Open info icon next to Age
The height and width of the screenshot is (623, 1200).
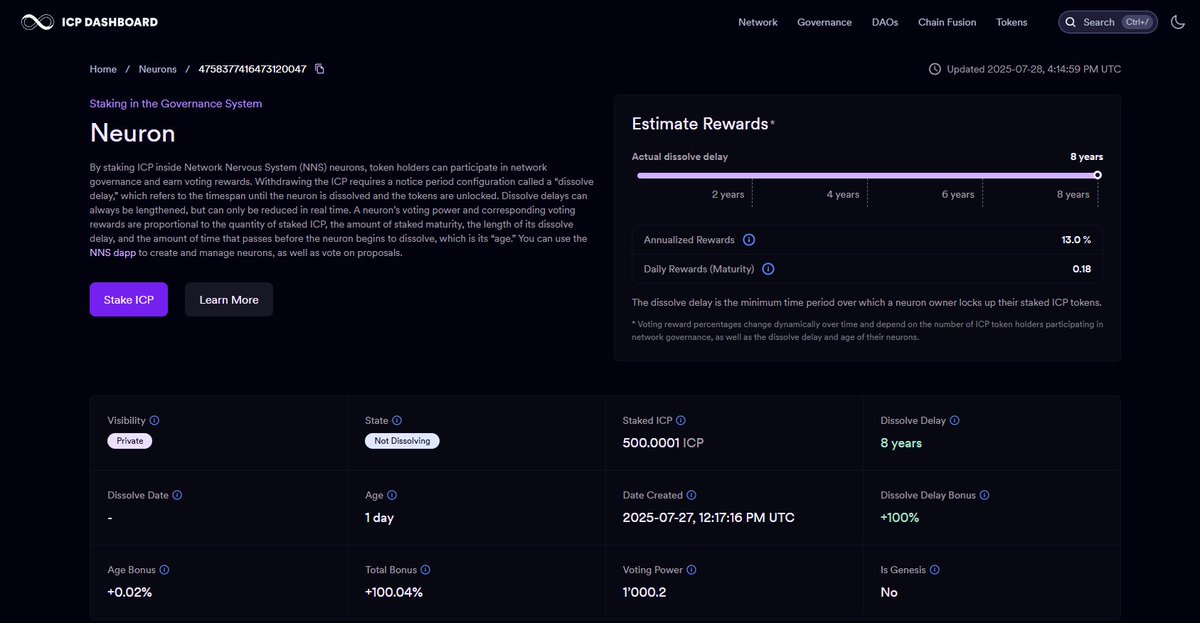coord(392,495)
